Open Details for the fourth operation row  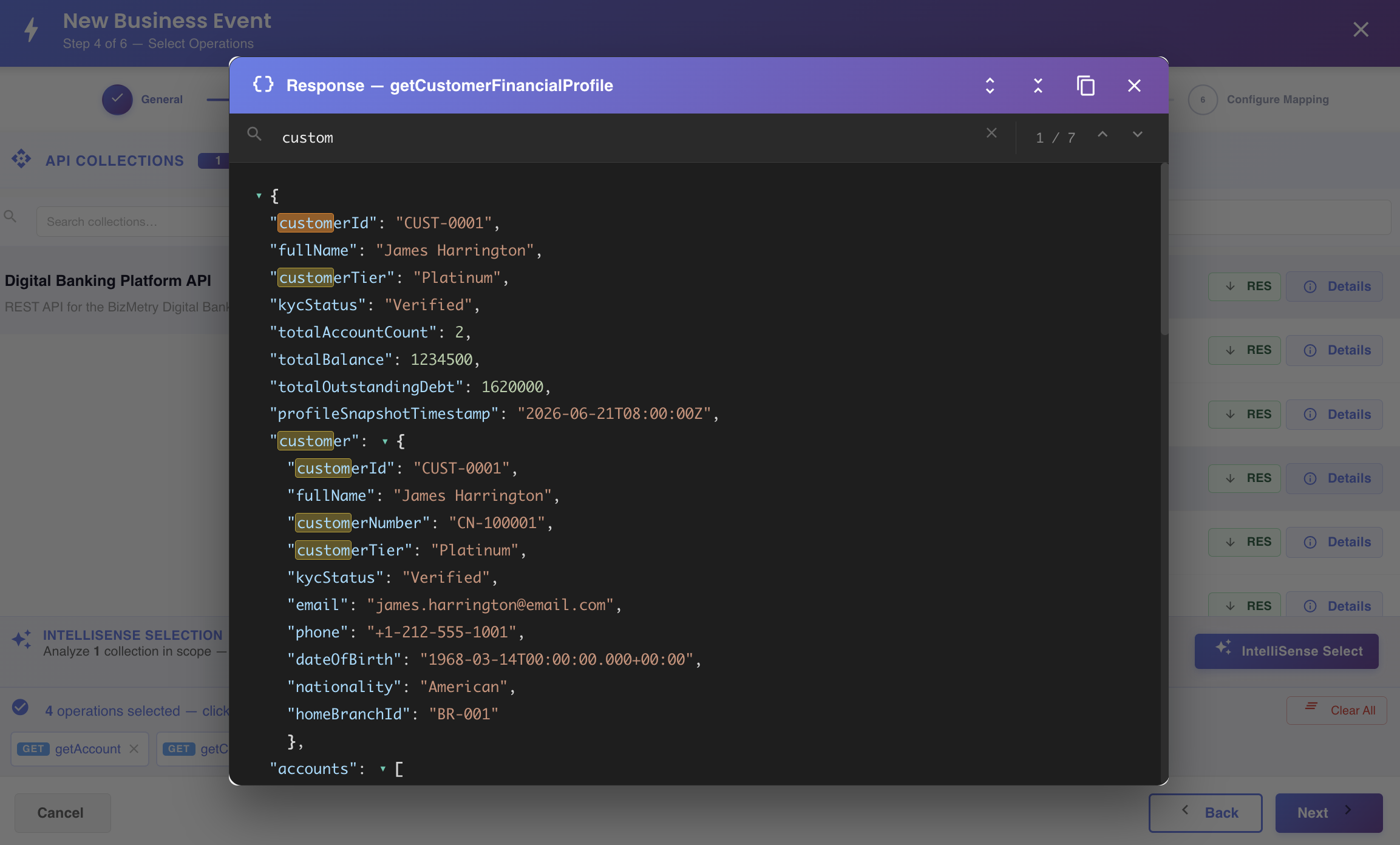point(1334,478)
